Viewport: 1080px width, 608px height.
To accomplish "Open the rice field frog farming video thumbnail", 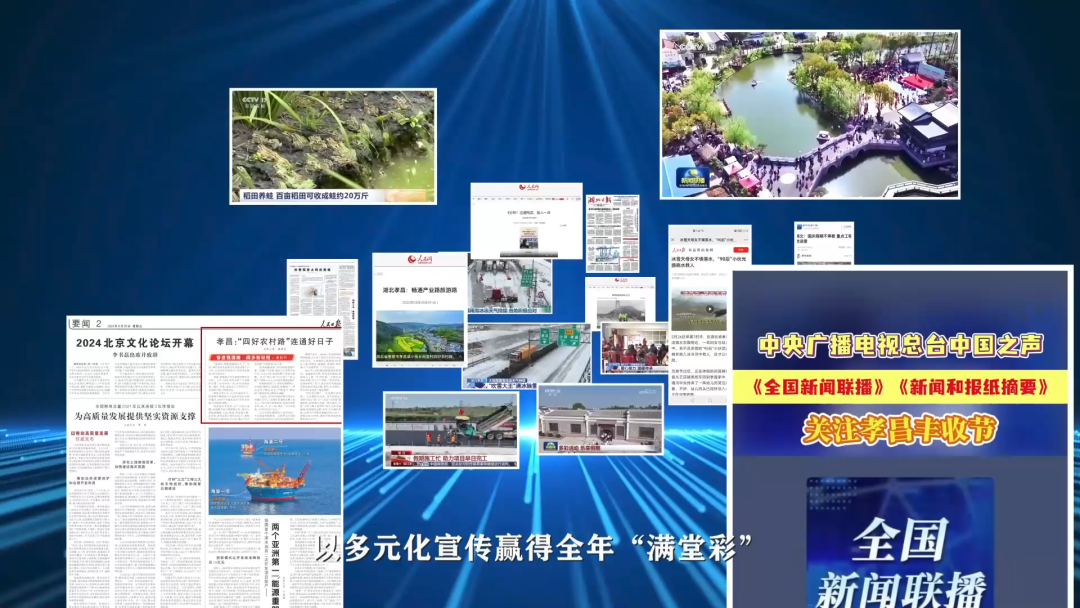I will pyautogui.click(x=333, y=146).
